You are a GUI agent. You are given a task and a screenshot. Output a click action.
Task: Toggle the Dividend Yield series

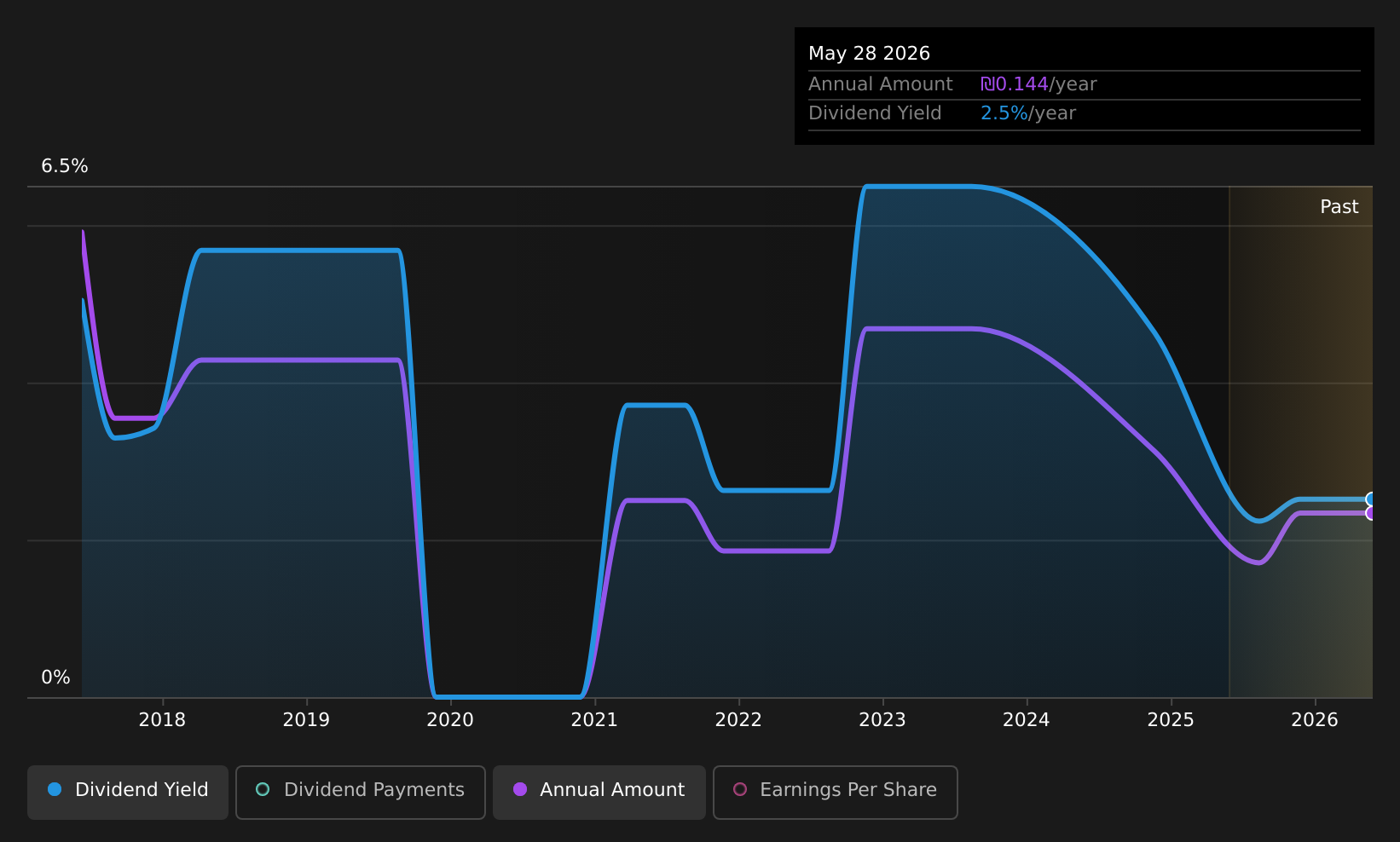pyautogui.click(x=128, y=793)
